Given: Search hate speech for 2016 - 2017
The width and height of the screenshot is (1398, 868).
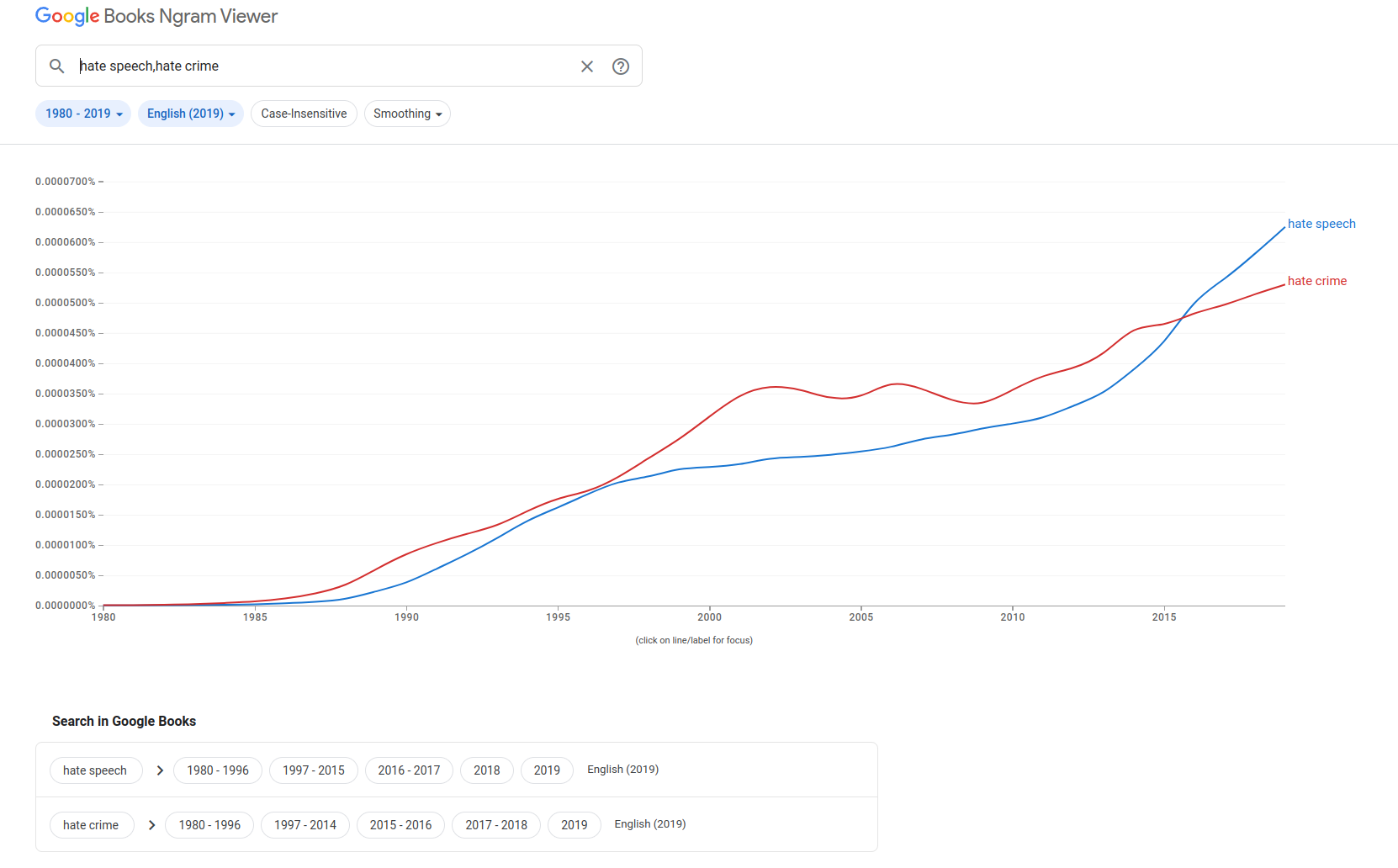Looking at the screenshot, I should pos(409,770).
